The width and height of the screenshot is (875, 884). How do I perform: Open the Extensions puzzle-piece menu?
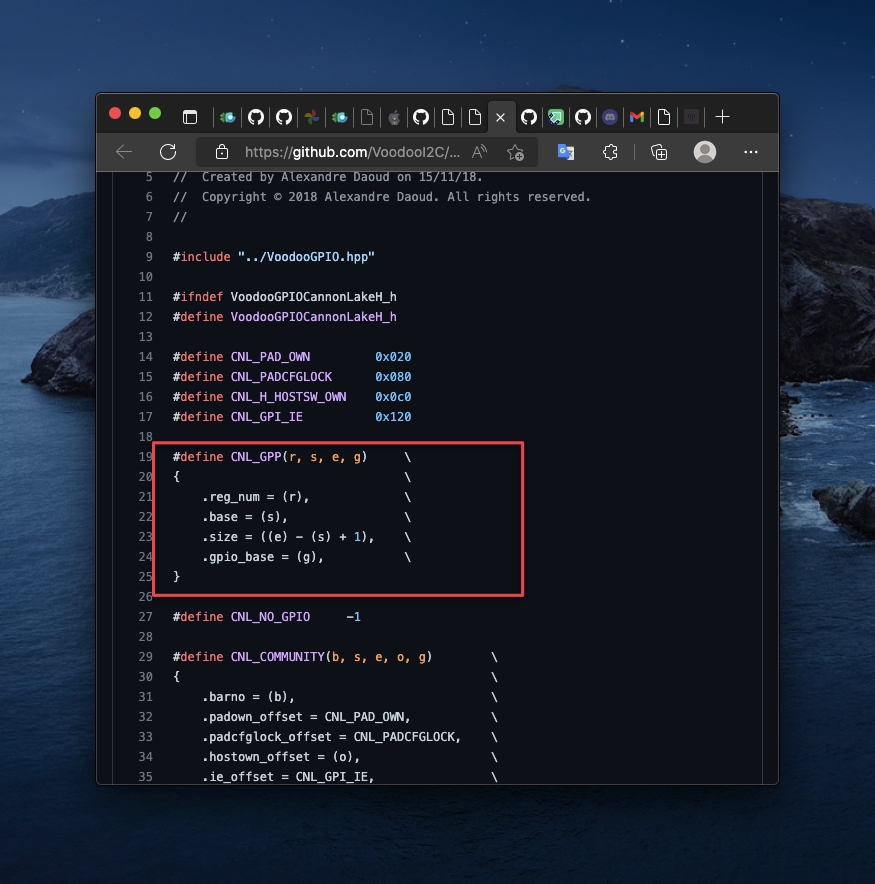coord(610,152)
